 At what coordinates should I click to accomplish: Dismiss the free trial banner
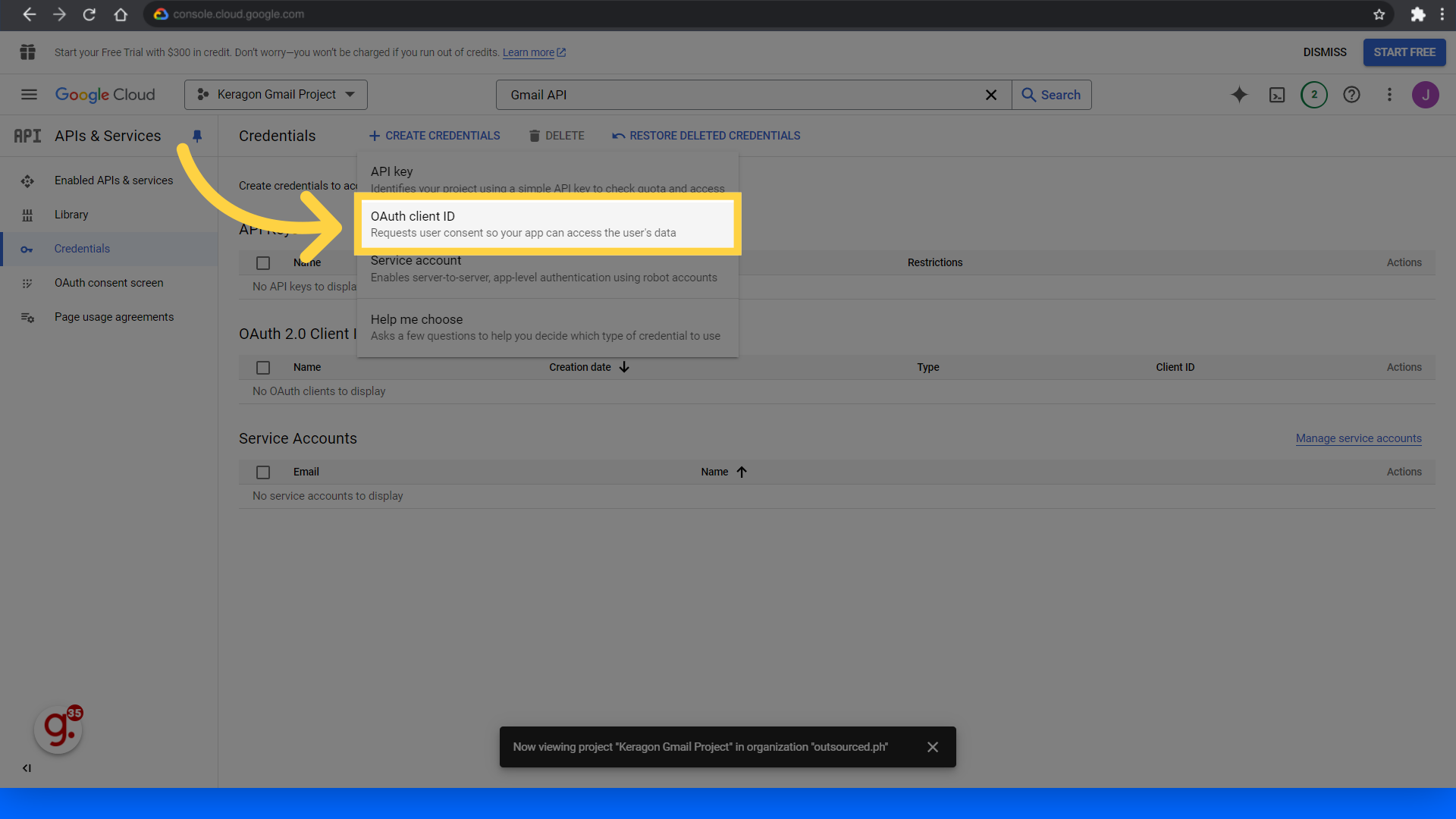coord(1325,52)
